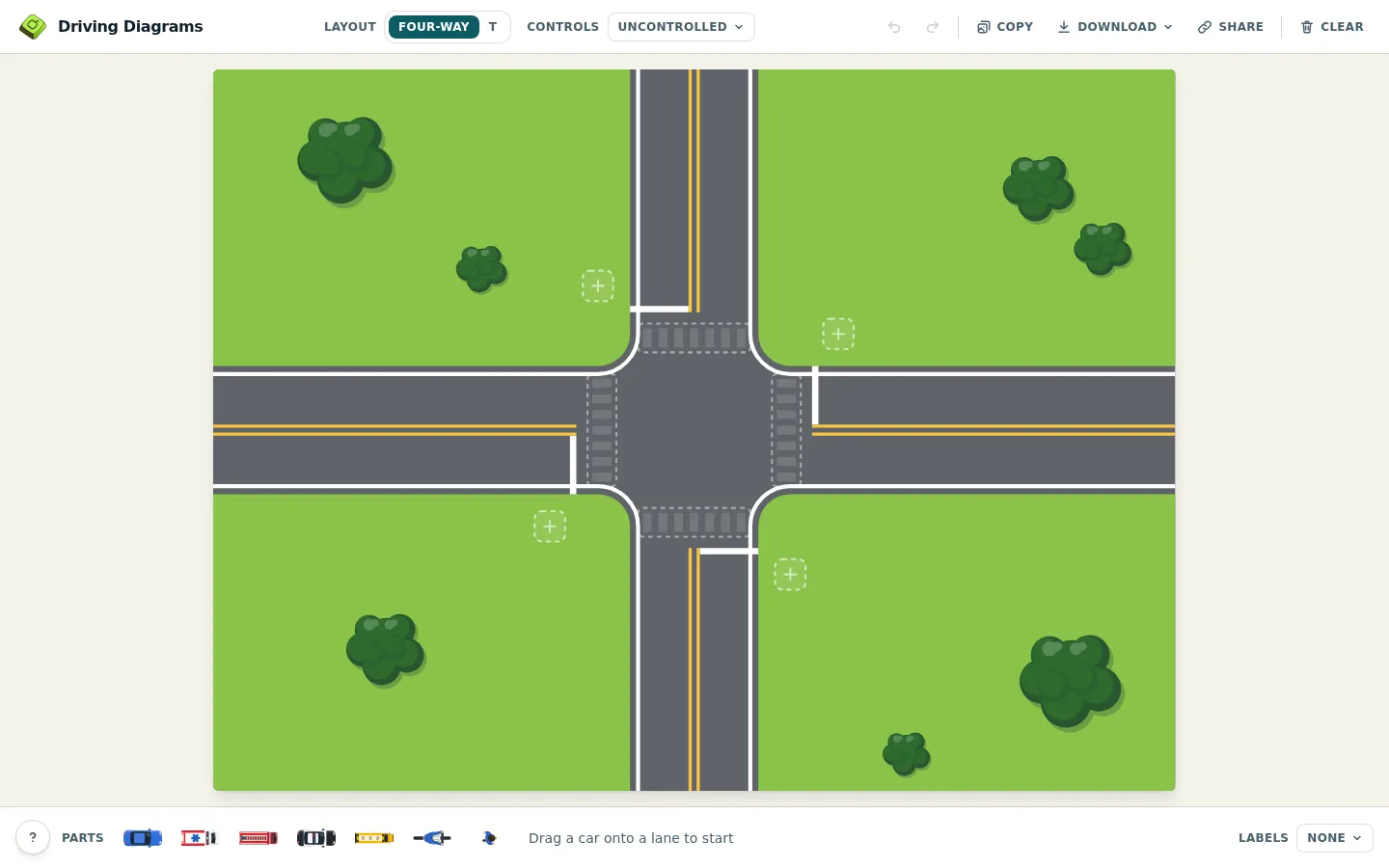
Task: Switch layout to FOUR-WAY
Action: point(434,27)
